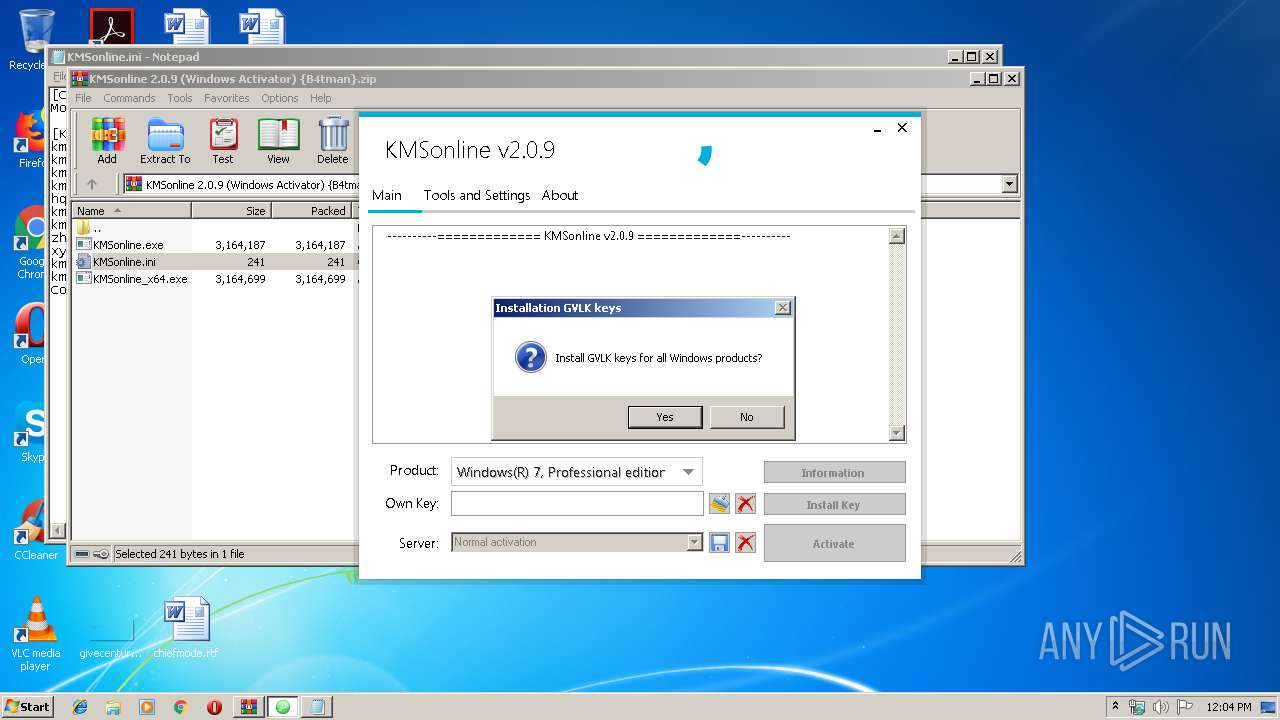
Task: Open the VLC media player desktop icon
Action: click(x=35, y=633)
